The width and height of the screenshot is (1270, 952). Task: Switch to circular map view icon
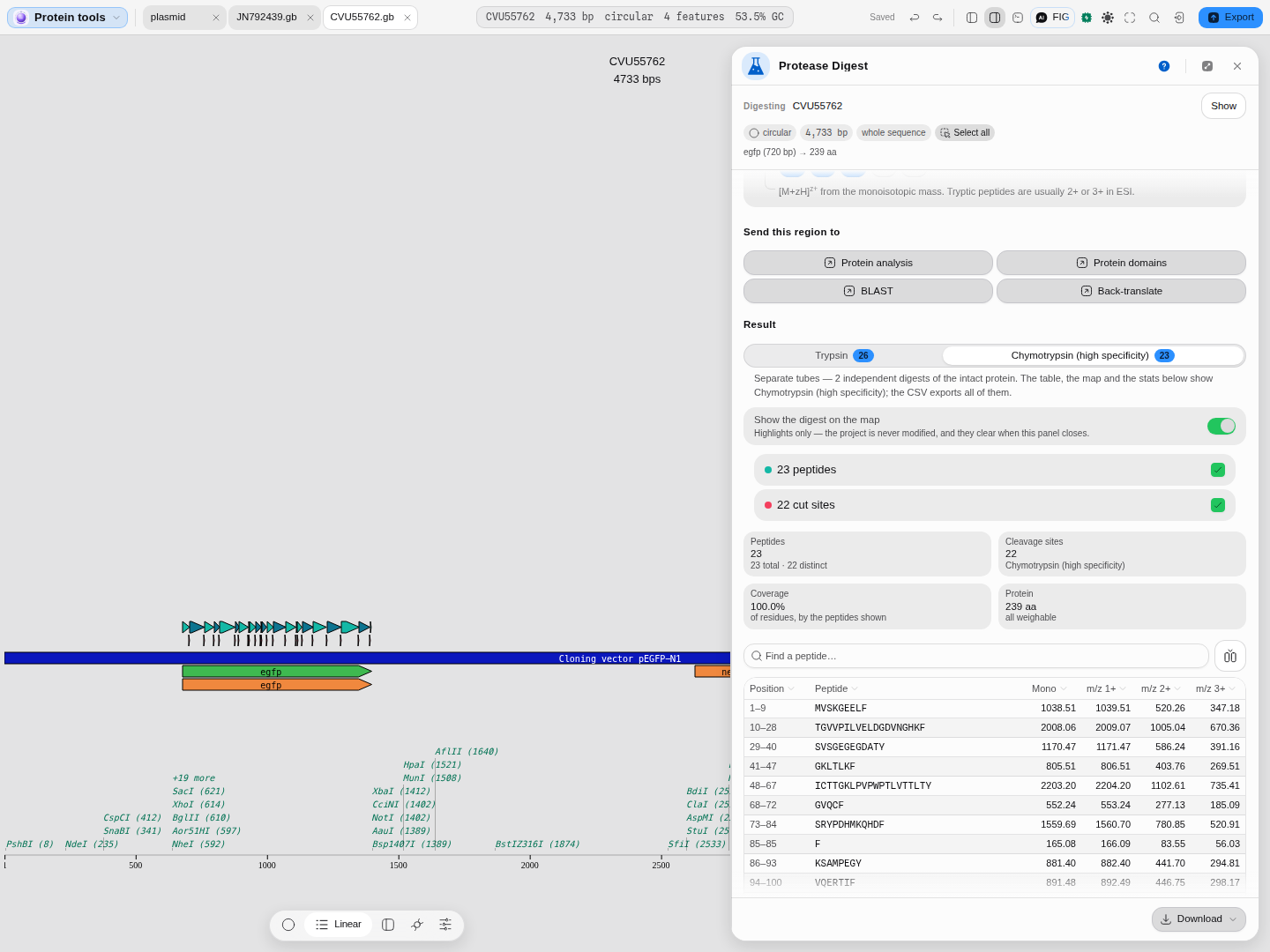288,925
